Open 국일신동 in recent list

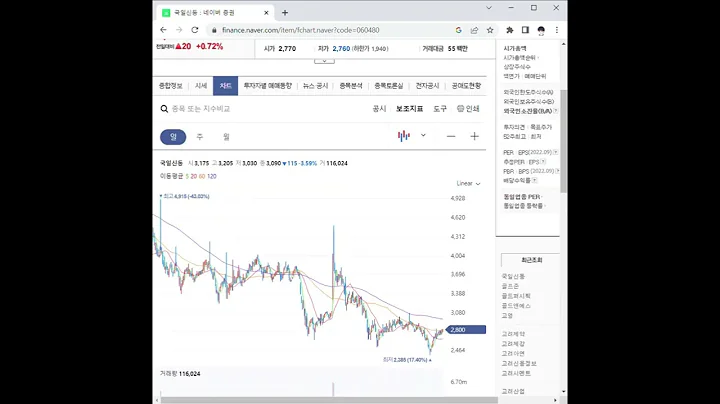[513, 276]
